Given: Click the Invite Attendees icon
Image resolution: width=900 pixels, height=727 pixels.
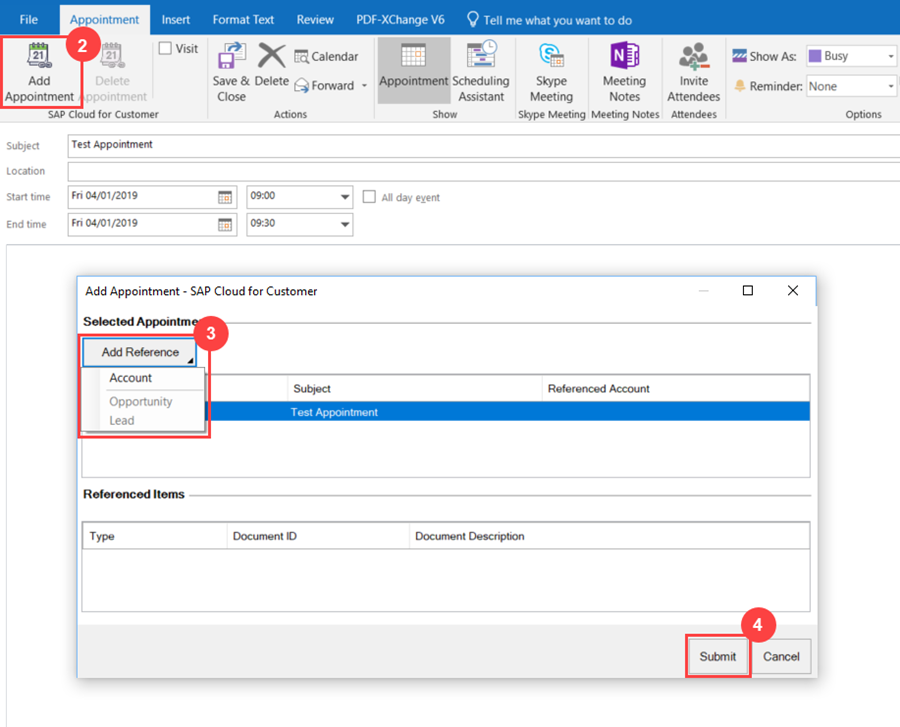Looking at the screenshot, I should [x=693, y=56].
